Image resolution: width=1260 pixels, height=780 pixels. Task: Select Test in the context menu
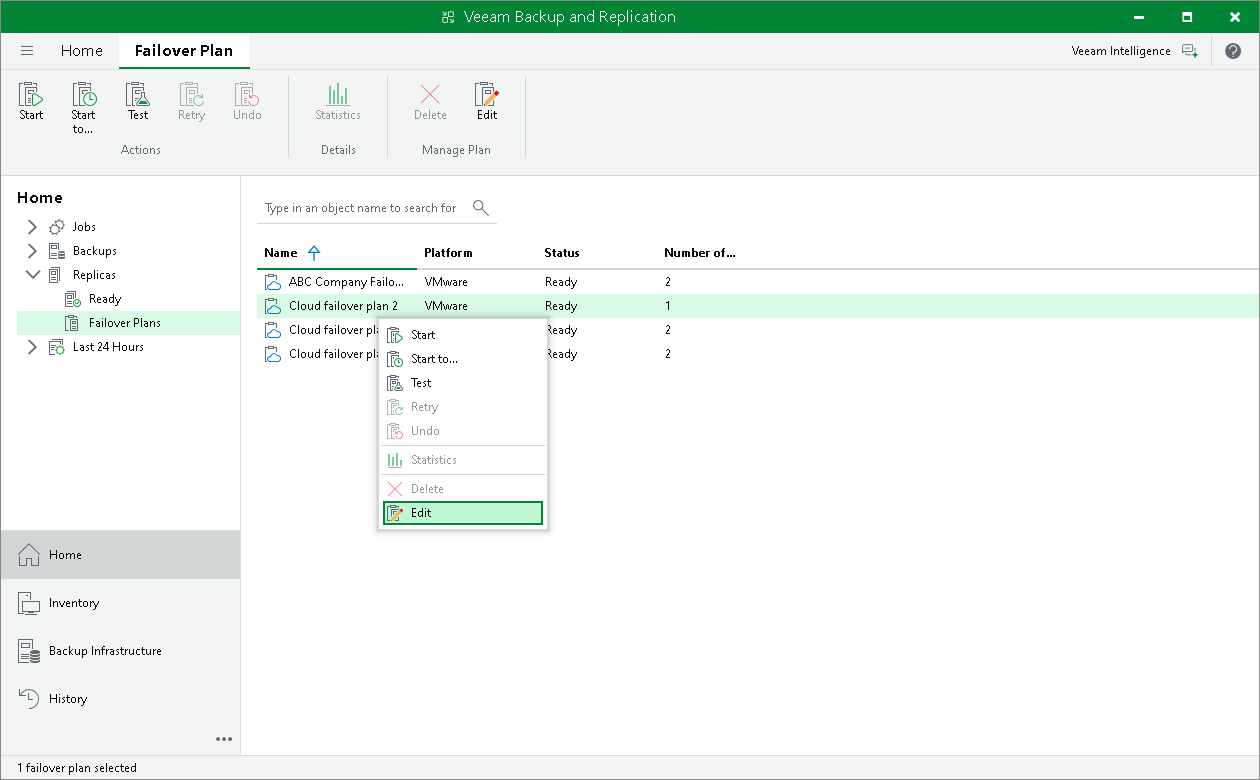coord(463,383)
